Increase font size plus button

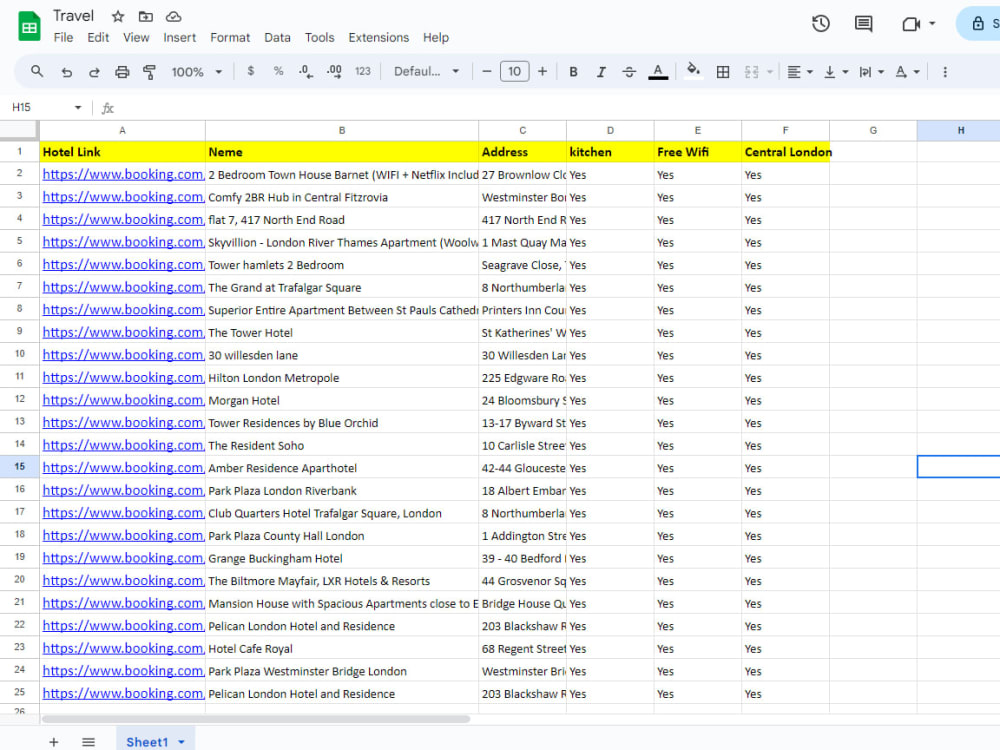click(542, 71)
